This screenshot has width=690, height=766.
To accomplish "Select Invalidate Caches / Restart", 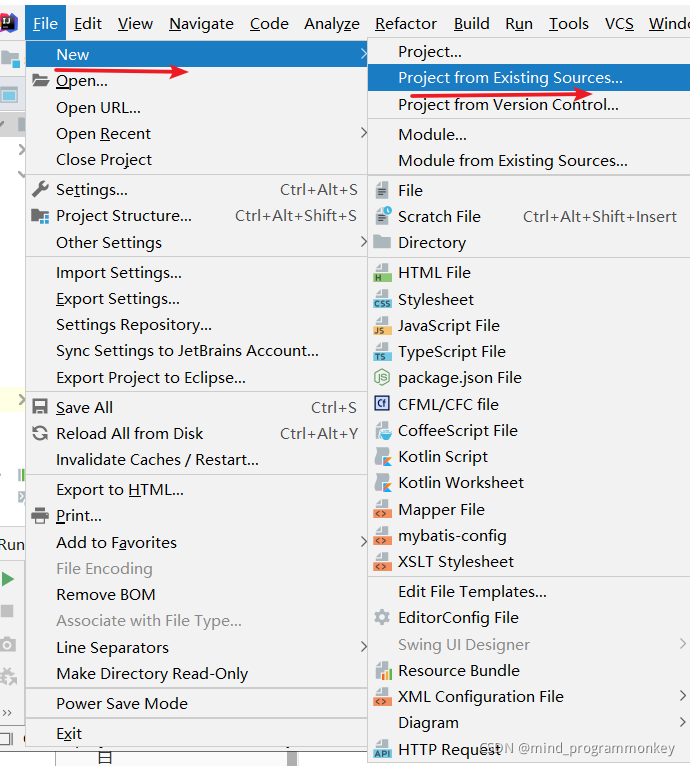I will pos(196,460).
